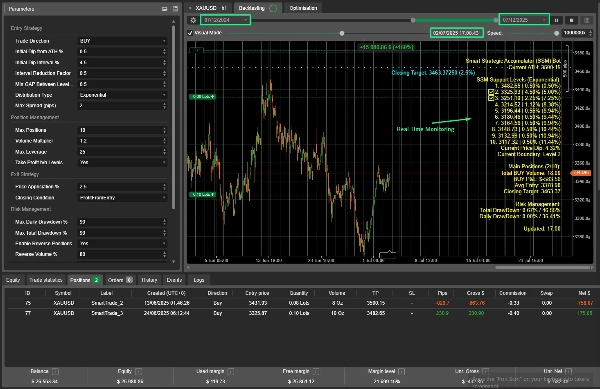Sort positions by the Created (UTC+0) column
The height and width of the screenshot is (389, 600).
166,293
